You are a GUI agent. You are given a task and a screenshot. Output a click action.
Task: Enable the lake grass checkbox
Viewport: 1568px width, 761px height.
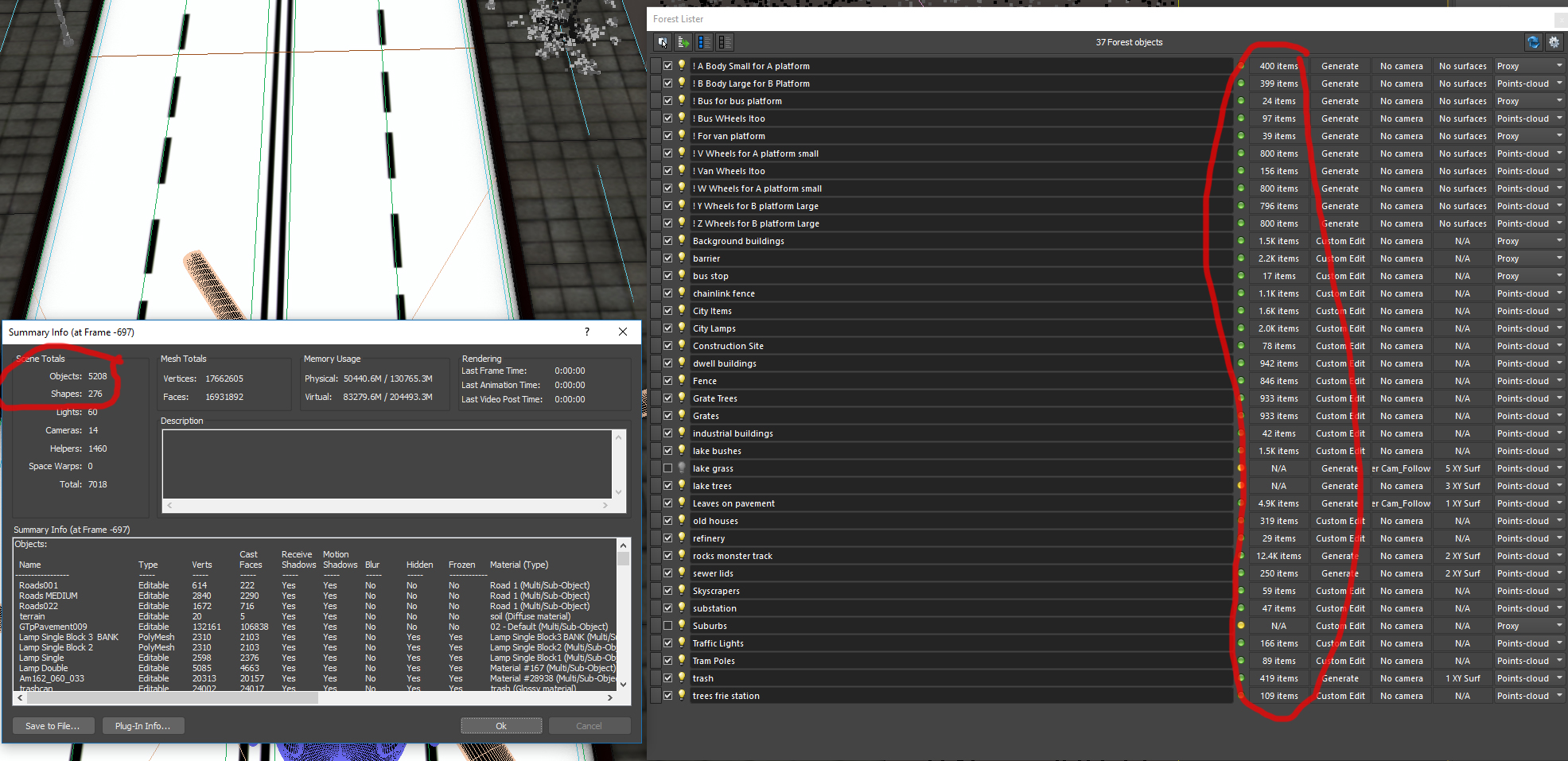(x=667, y=468)
